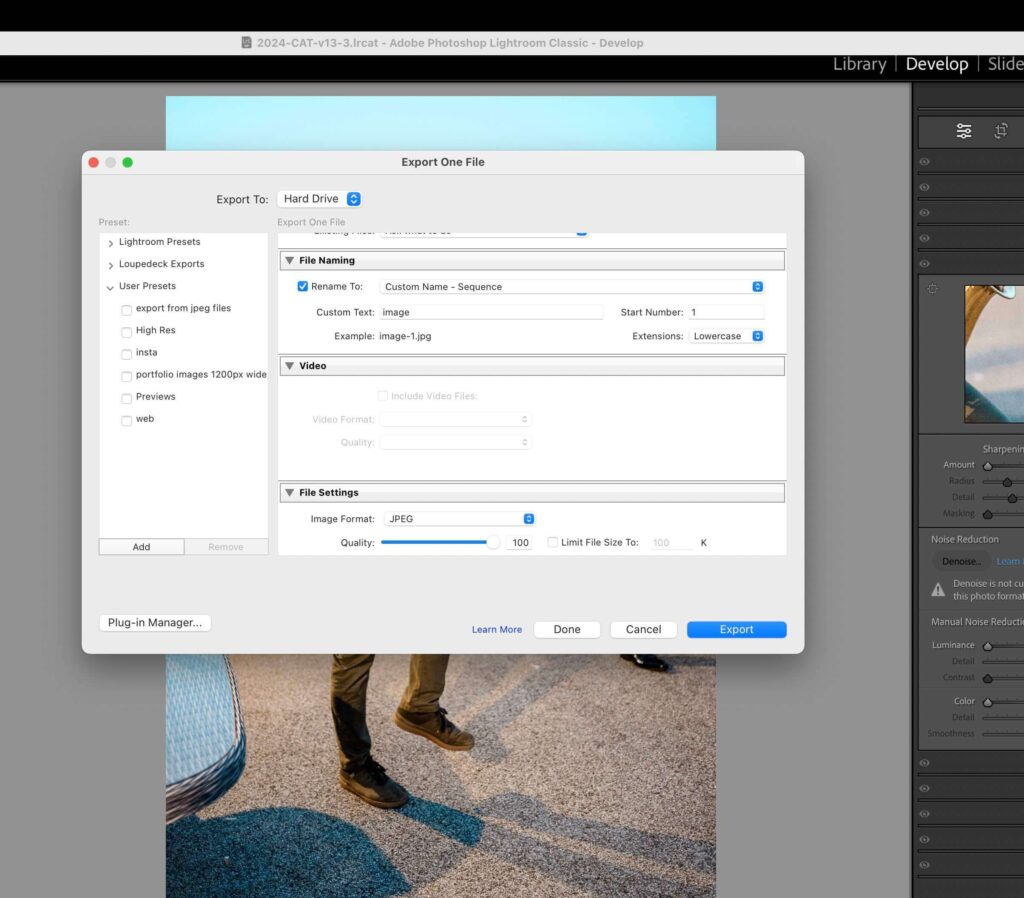This screenshot has height=898, width=1024.
Task: Select the Crop tool icon in the right panel
Action: pyautogui.click(x=1003, y=131)
